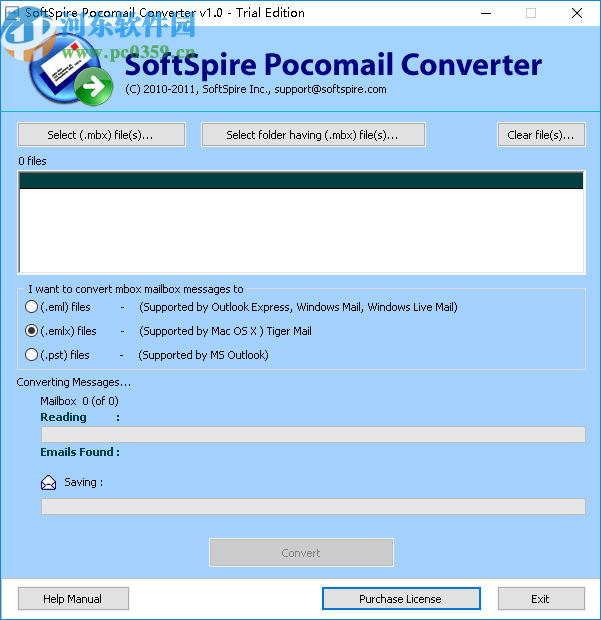Click the '0 files' count label

(32, 161)
